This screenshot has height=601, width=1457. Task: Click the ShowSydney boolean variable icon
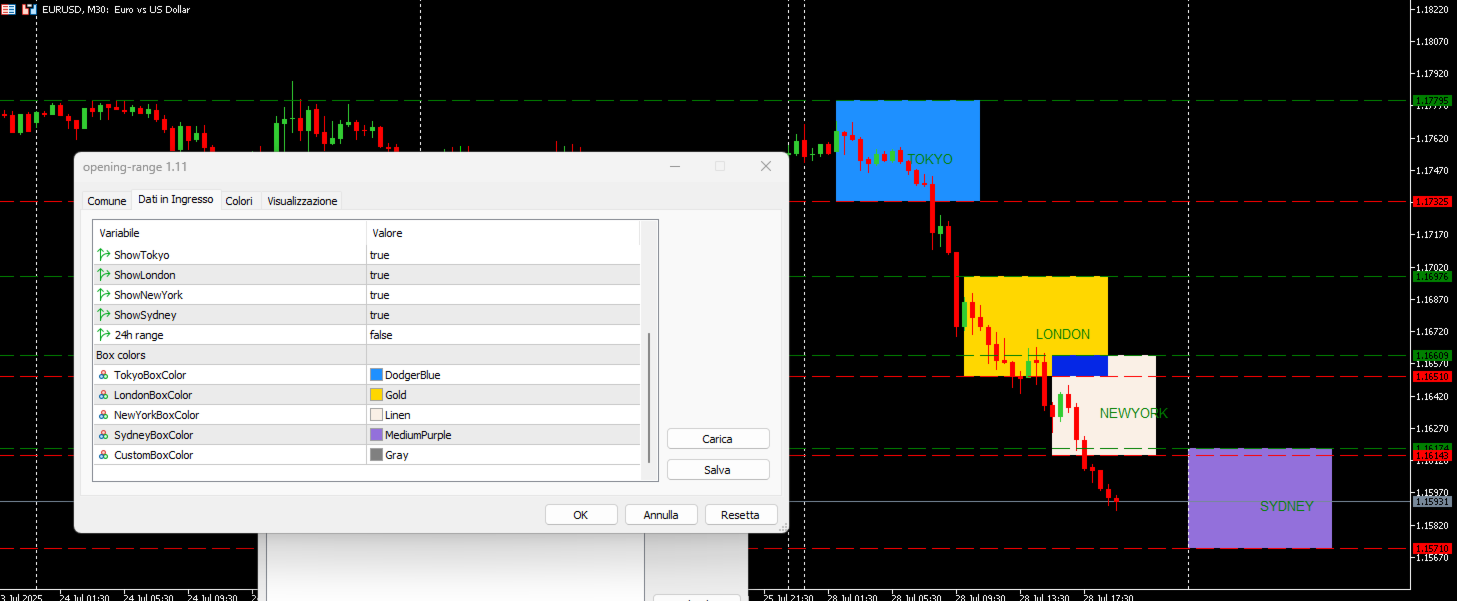[103, 315]
